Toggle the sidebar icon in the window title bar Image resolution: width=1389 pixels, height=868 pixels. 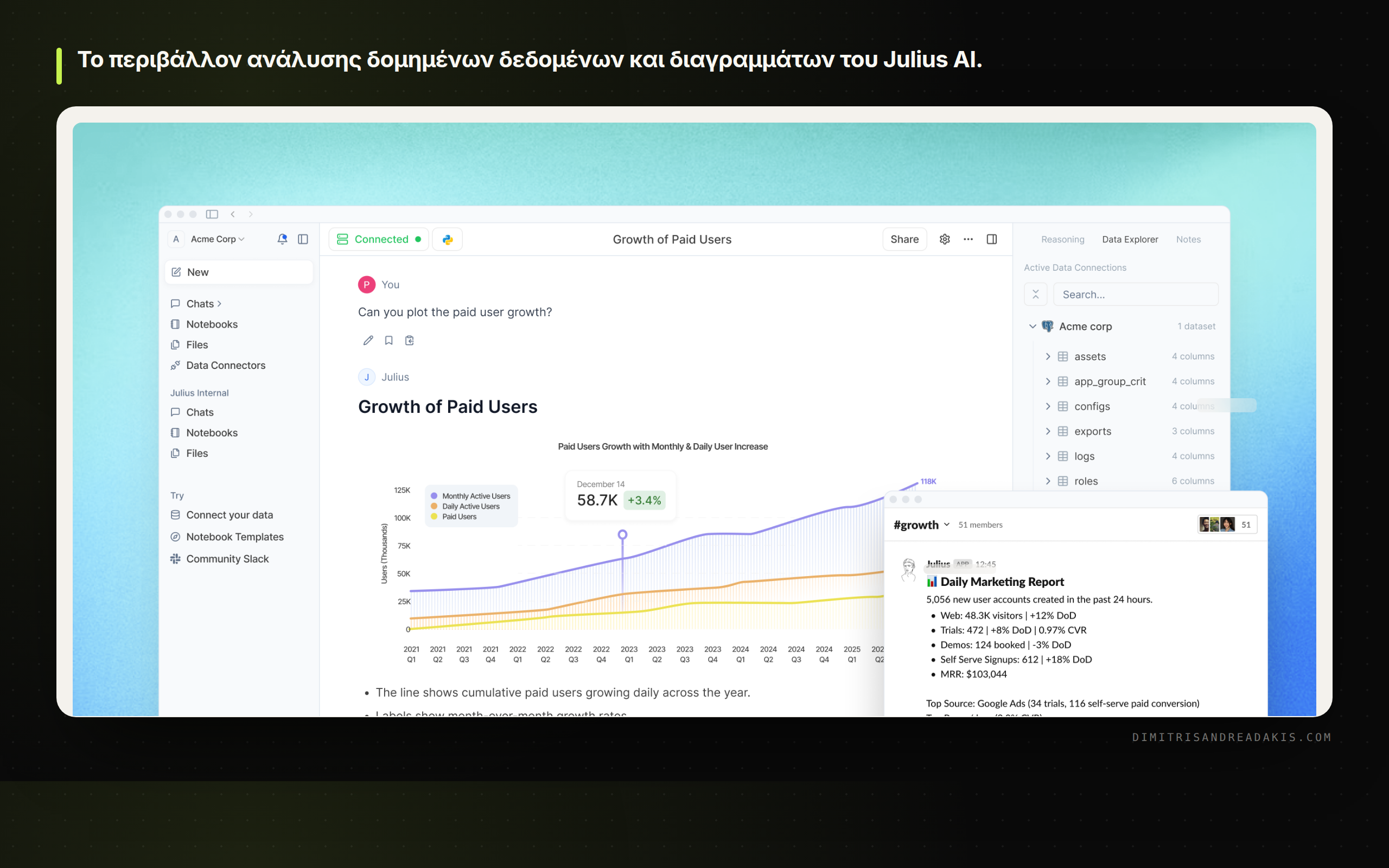coord(212,214)
